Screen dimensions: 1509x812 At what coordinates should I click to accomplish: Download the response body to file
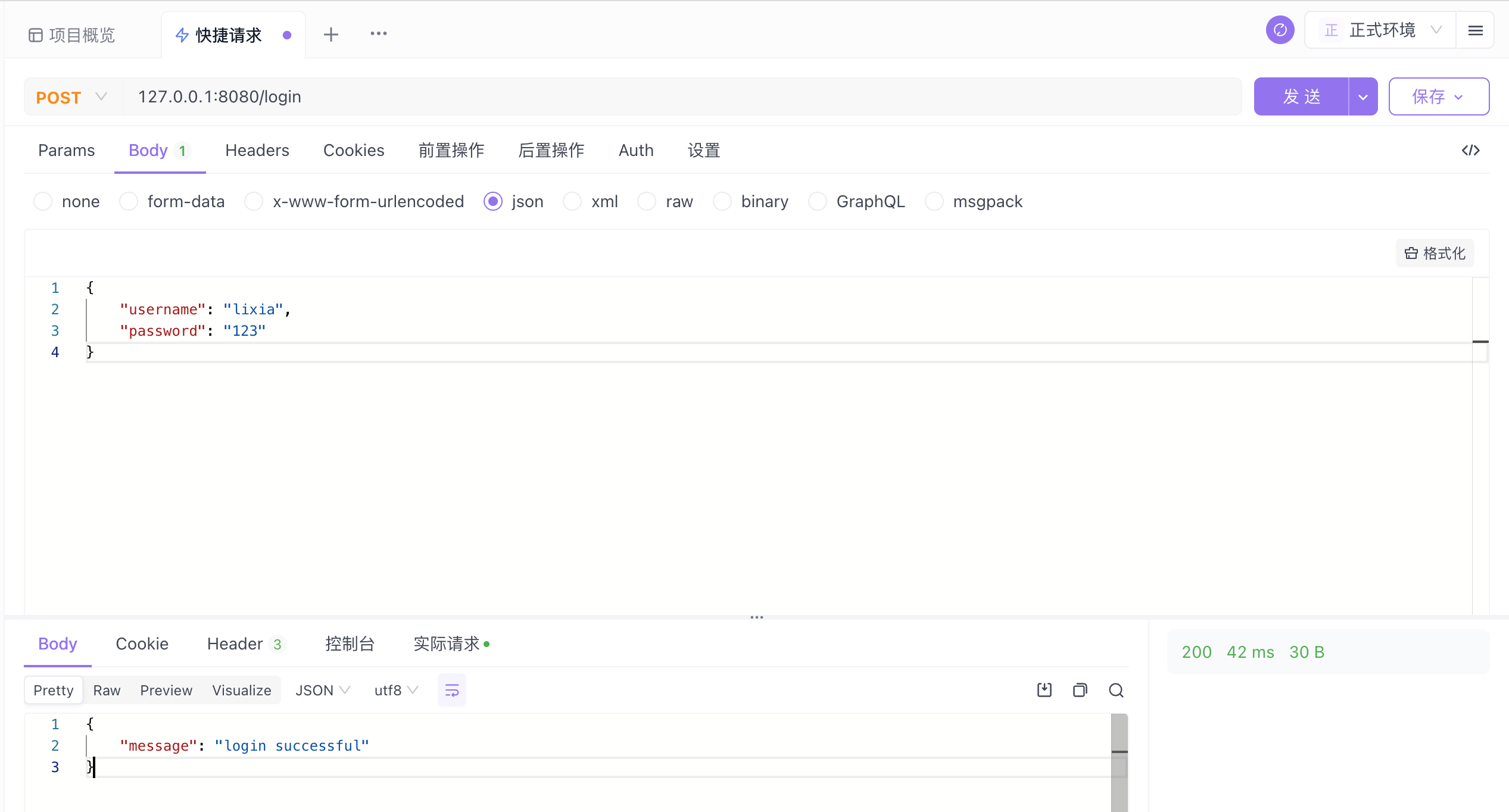(1044, 691)
